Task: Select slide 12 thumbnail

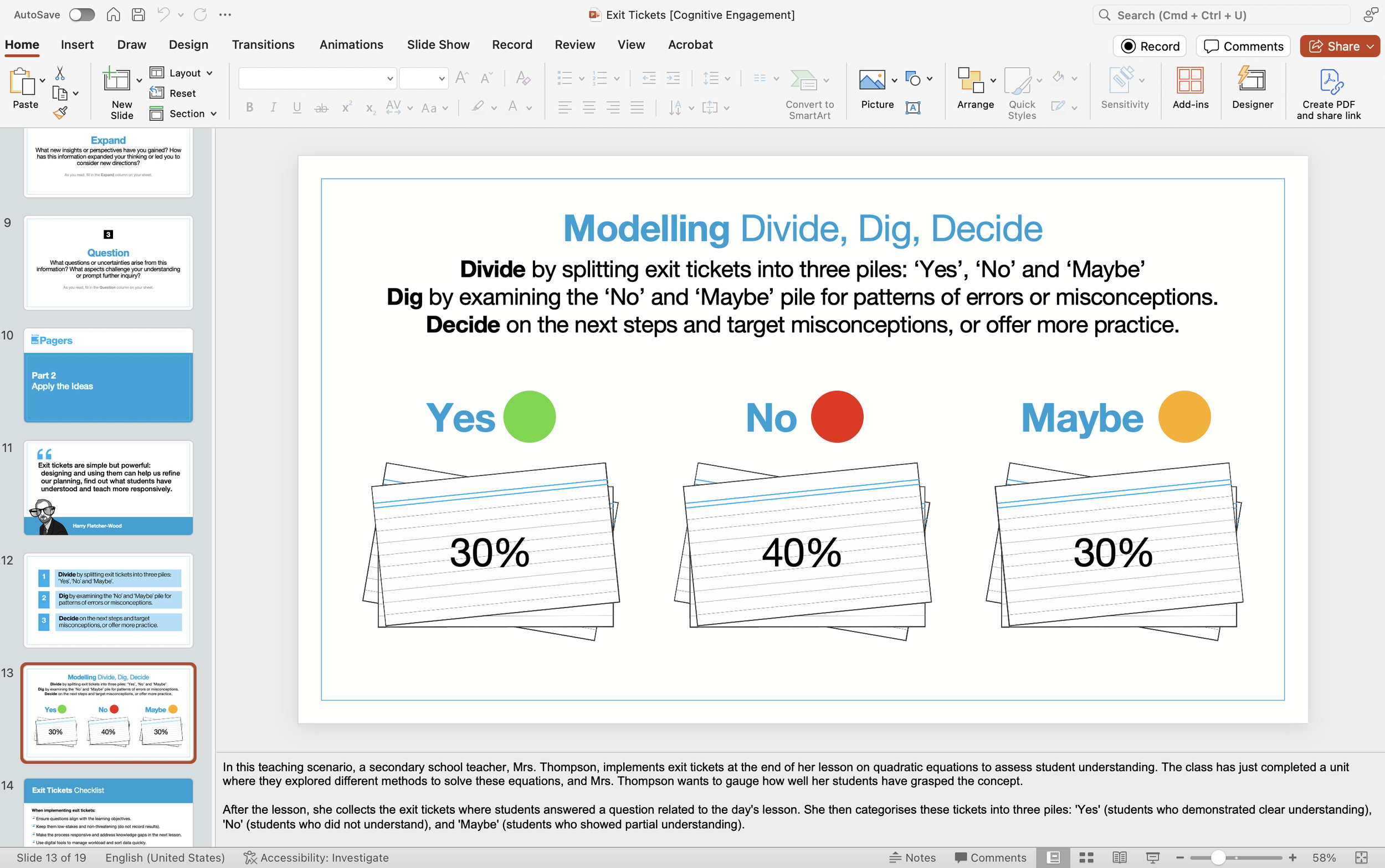Action: click(108, 600)
